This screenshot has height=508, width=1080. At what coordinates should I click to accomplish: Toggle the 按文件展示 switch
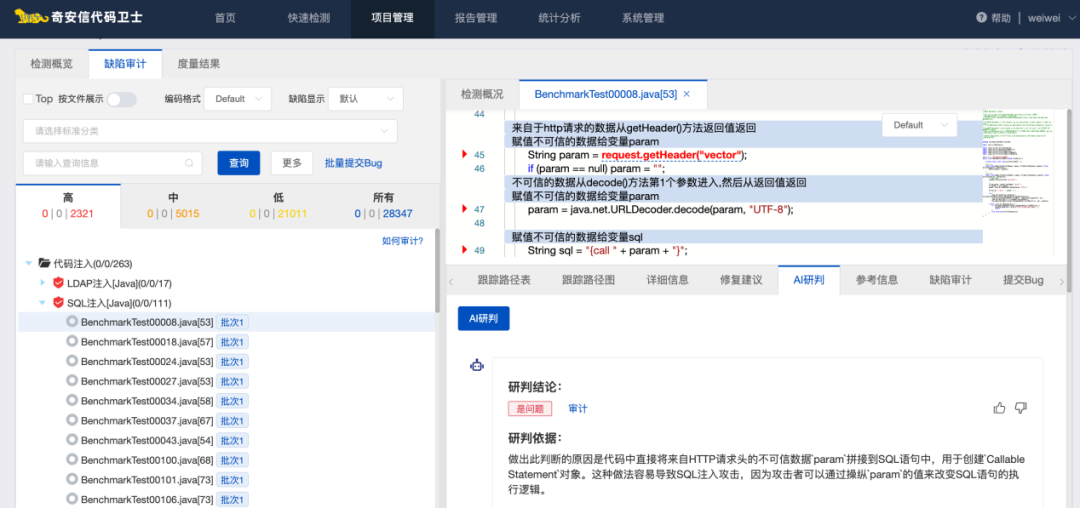coord(121,99)
